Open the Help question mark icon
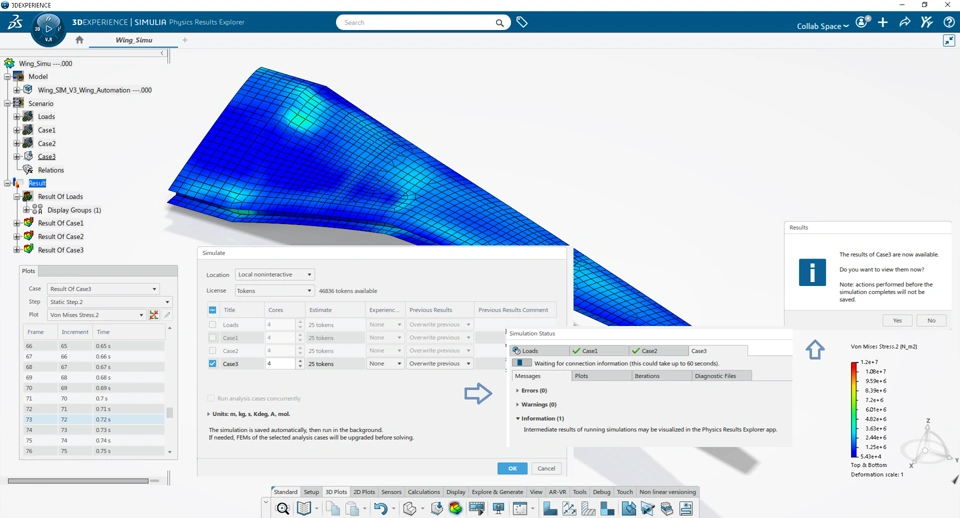Image resolution: width=960 pixels, height=518 pixels. pyautogui.click(x=948, y=22)
